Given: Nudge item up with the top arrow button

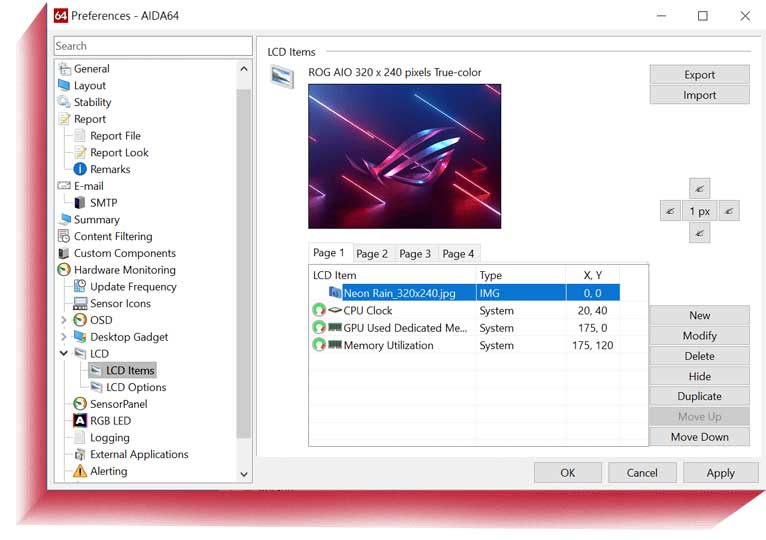Looking at the screenshot, I should coord(700,189).
